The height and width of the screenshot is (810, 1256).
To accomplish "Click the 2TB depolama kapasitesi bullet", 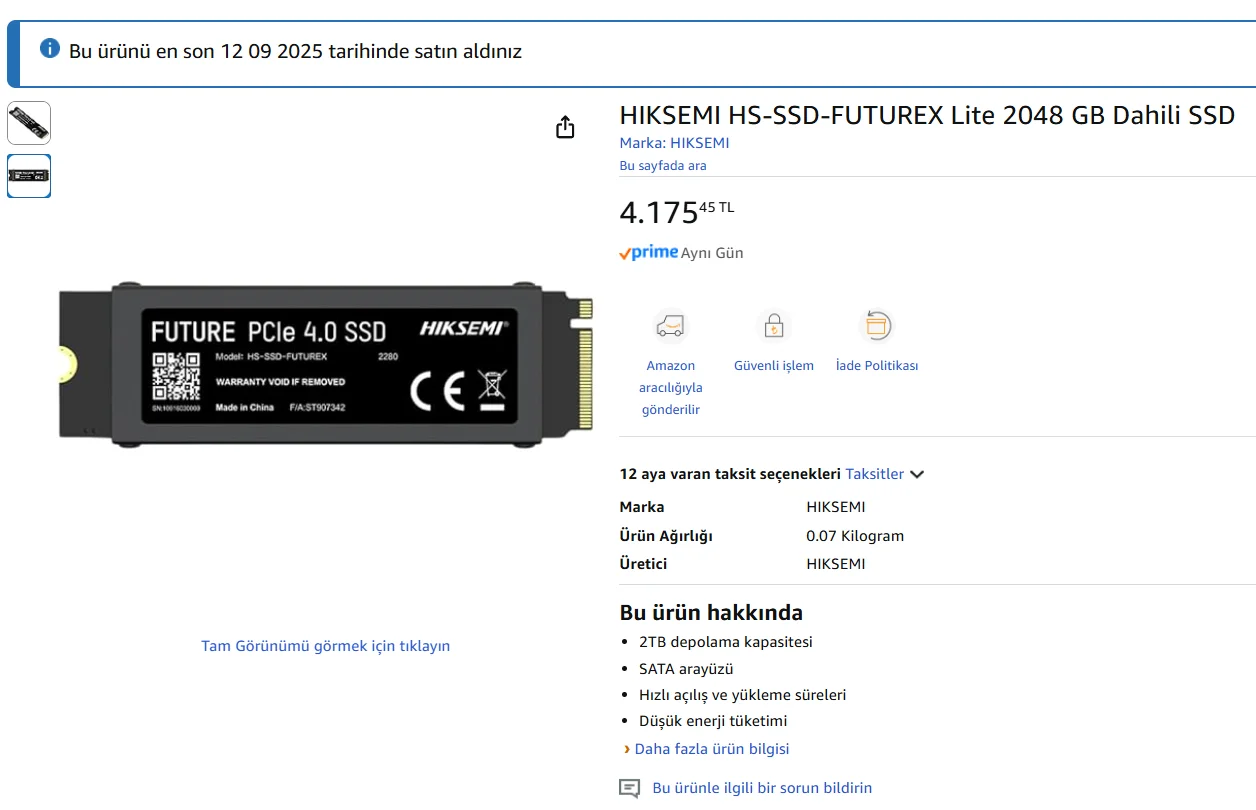I will pos(726,642).
